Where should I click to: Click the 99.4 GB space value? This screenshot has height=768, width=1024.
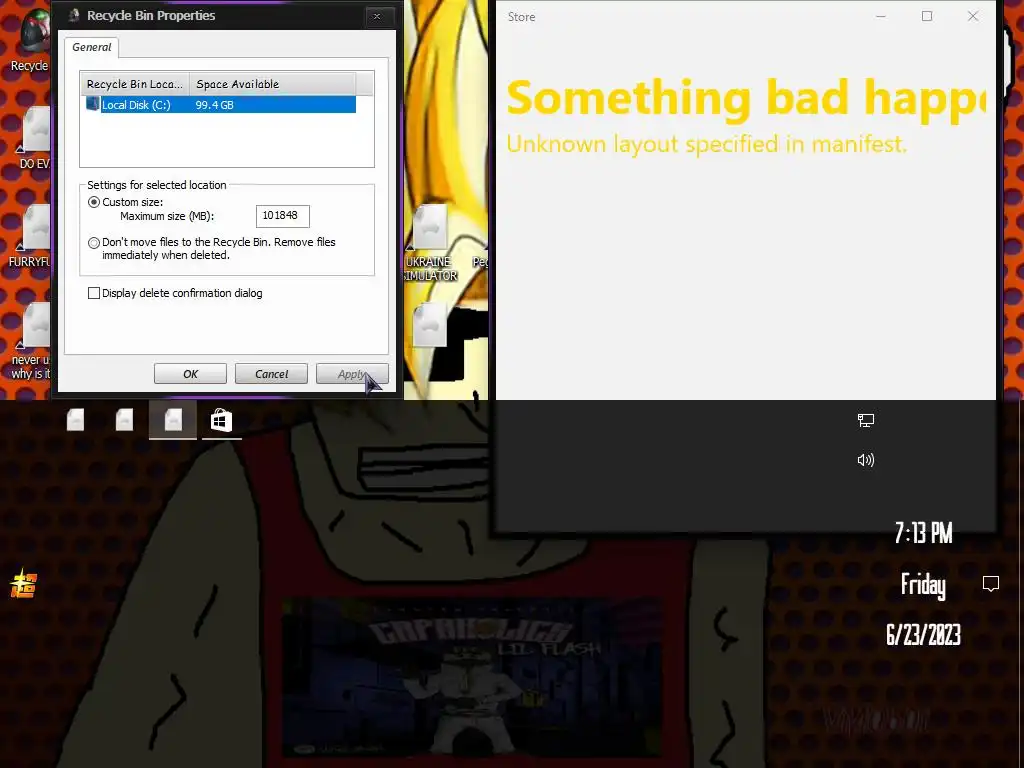pos(214,104)
